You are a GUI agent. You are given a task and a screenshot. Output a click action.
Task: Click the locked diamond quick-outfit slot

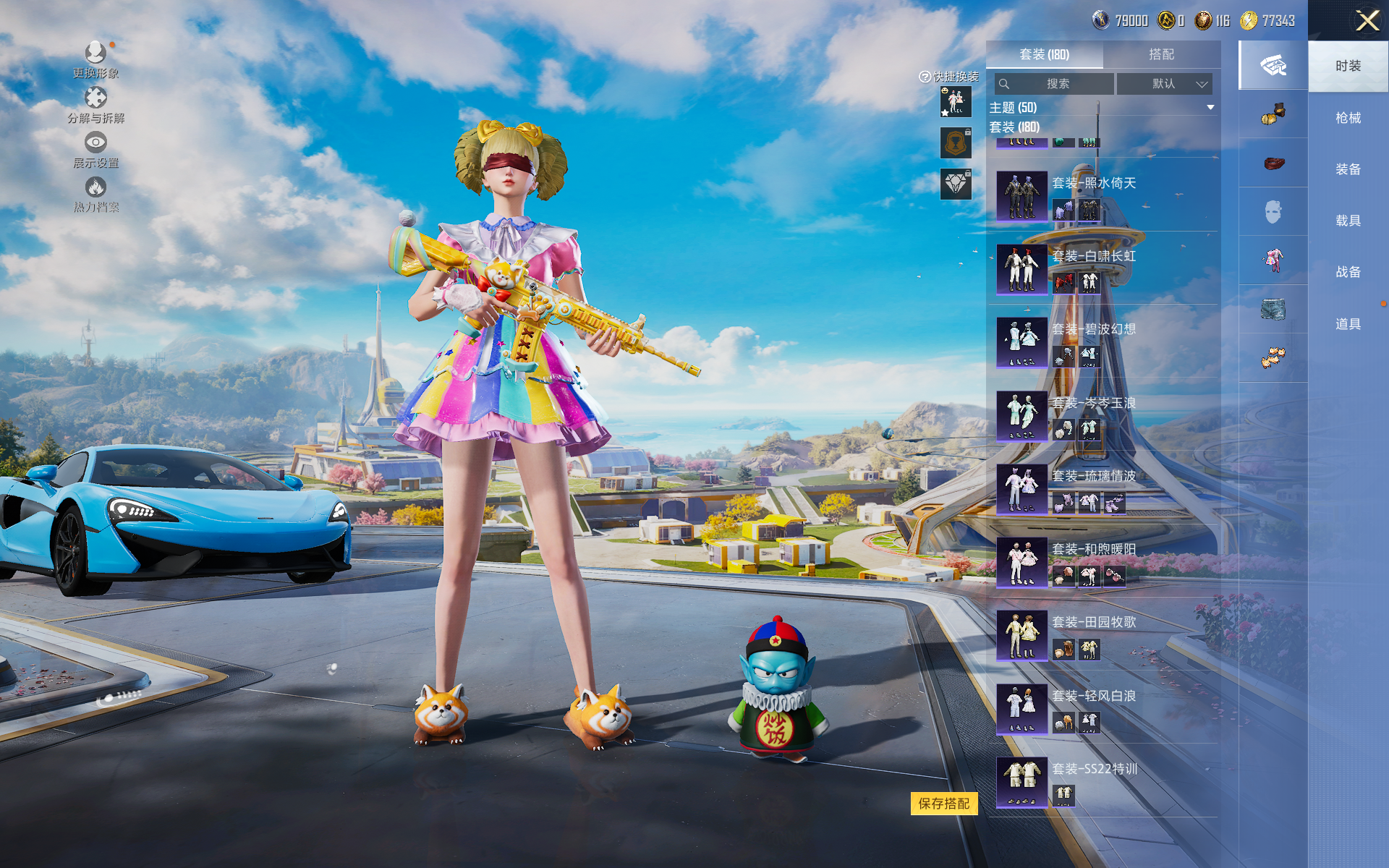tap(956, 184)
